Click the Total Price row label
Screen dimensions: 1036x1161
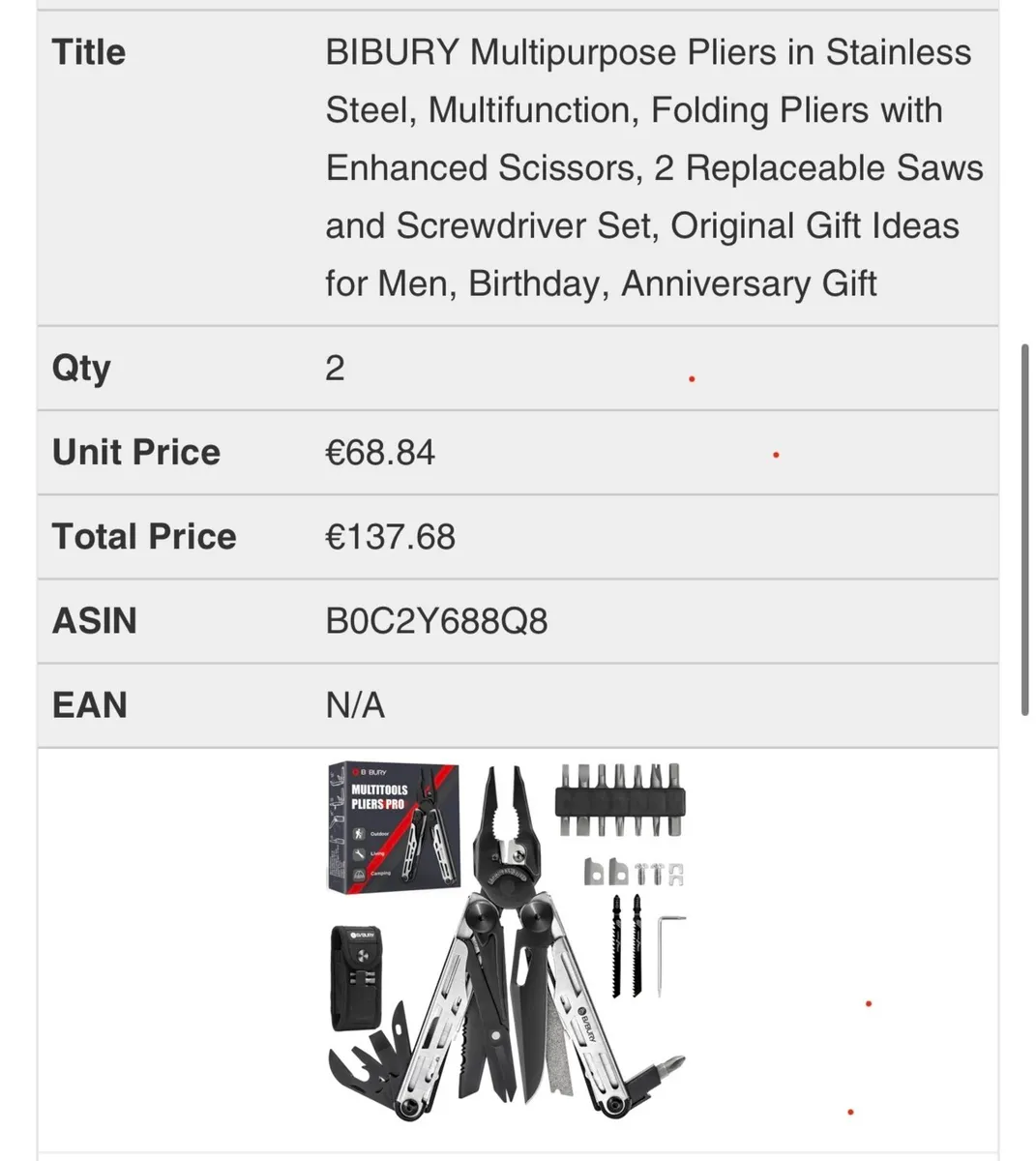pos(144,537)
